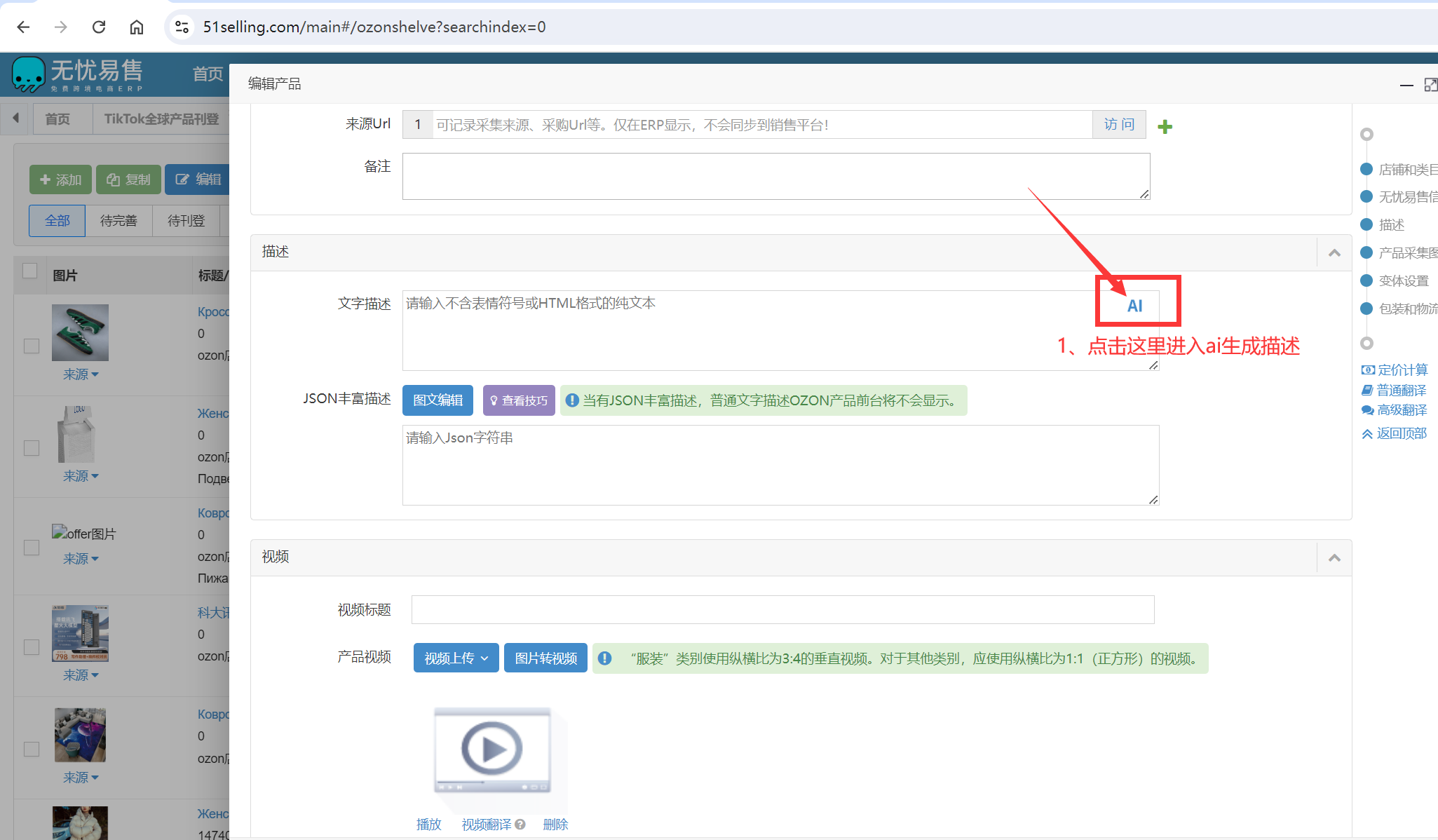Click the help icon next to 视频翻译
This screenshot has height=840, width=1438.
point(520,825)
